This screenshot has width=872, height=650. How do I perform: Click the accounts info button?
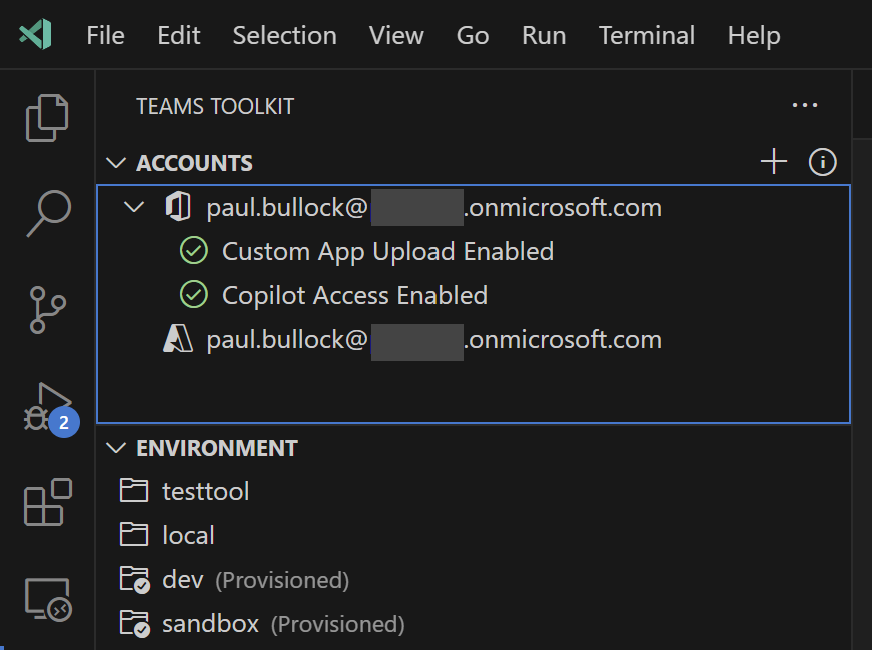pos(822,161)
